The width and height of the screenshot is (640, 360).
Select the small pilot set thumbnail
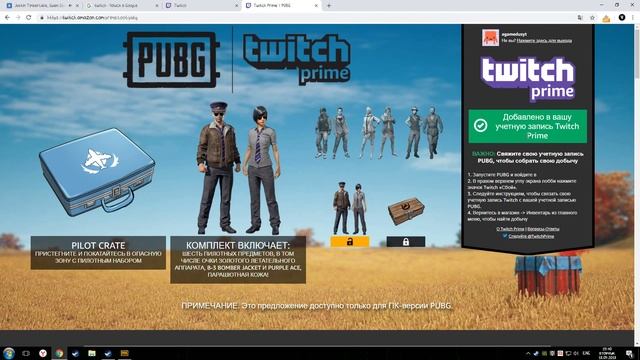[x=350, y=208]
